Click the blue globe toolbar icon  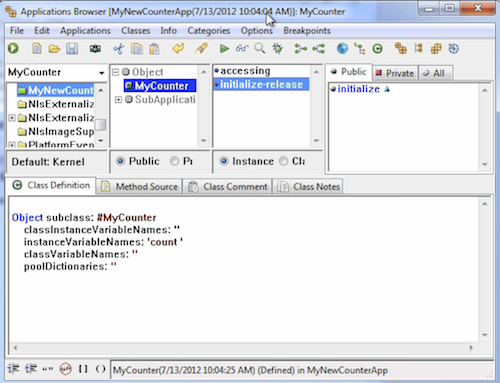click(342, 49)
